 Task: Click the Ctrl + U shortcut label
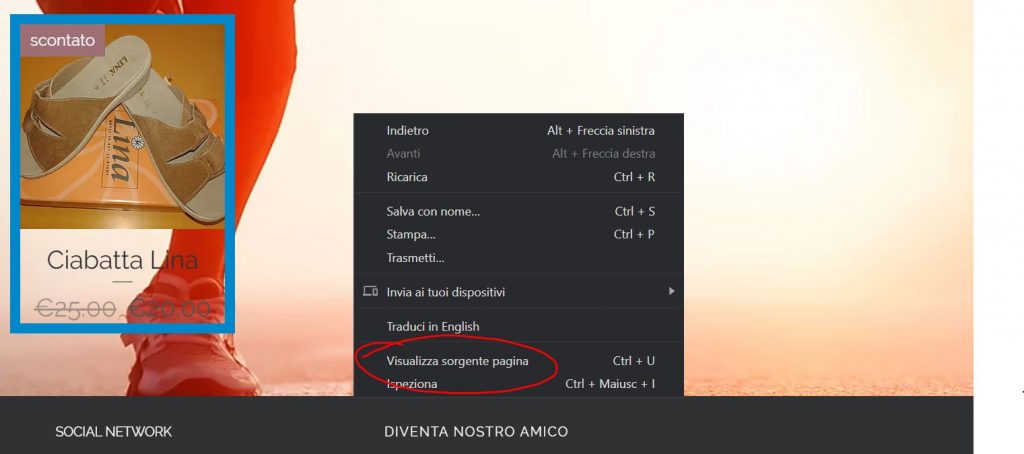633,361
